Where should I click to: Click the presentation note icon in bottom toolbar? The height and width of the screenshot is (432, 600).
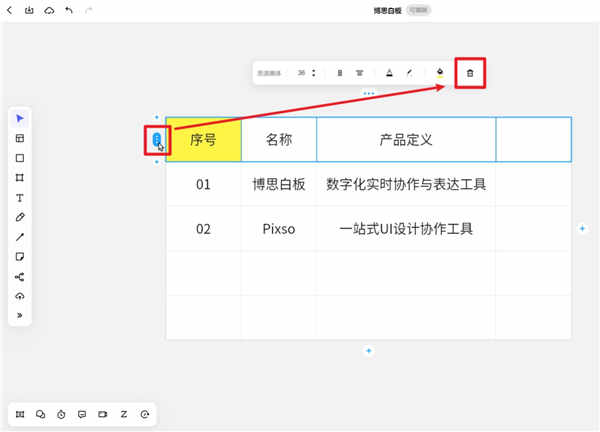point(82,414)
